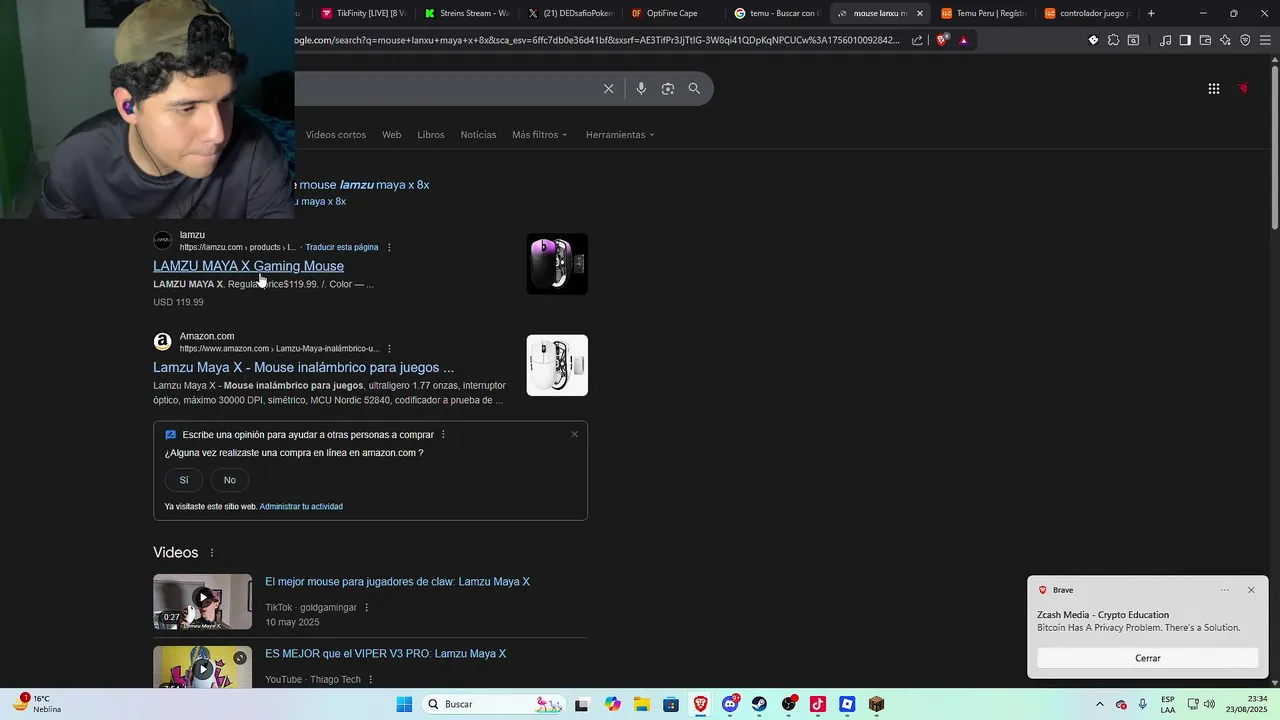1280x720 pixels.
Task: Toggle the browser sidebar panel
Action: click(x=1185, y=40)
